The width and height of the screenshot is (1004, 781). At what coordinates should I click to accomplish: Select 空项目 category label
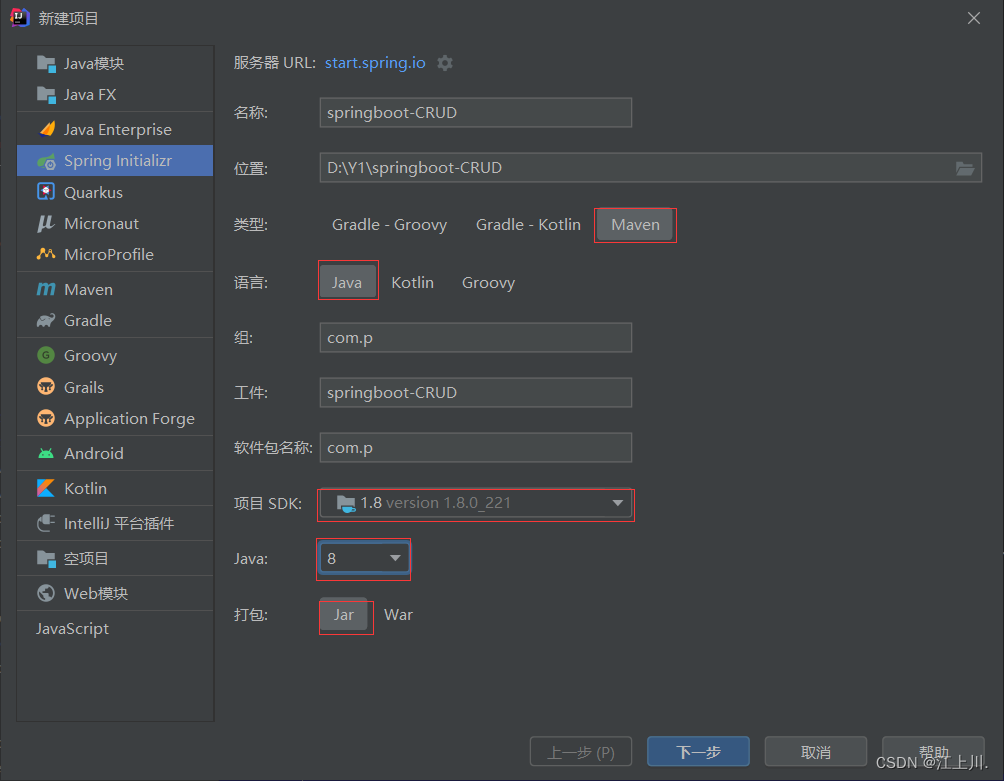click(86, 558)
